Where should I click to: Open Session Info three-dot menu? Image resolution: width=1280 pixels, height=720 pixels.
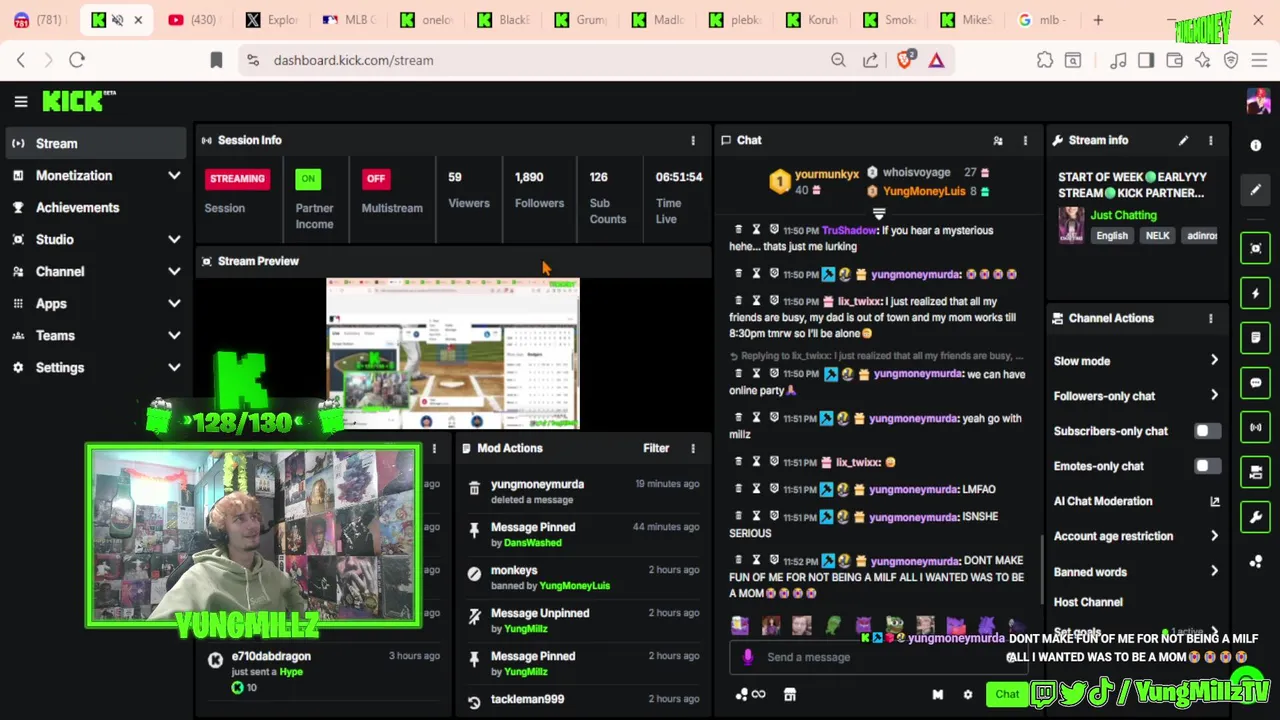tap(692, 140)
